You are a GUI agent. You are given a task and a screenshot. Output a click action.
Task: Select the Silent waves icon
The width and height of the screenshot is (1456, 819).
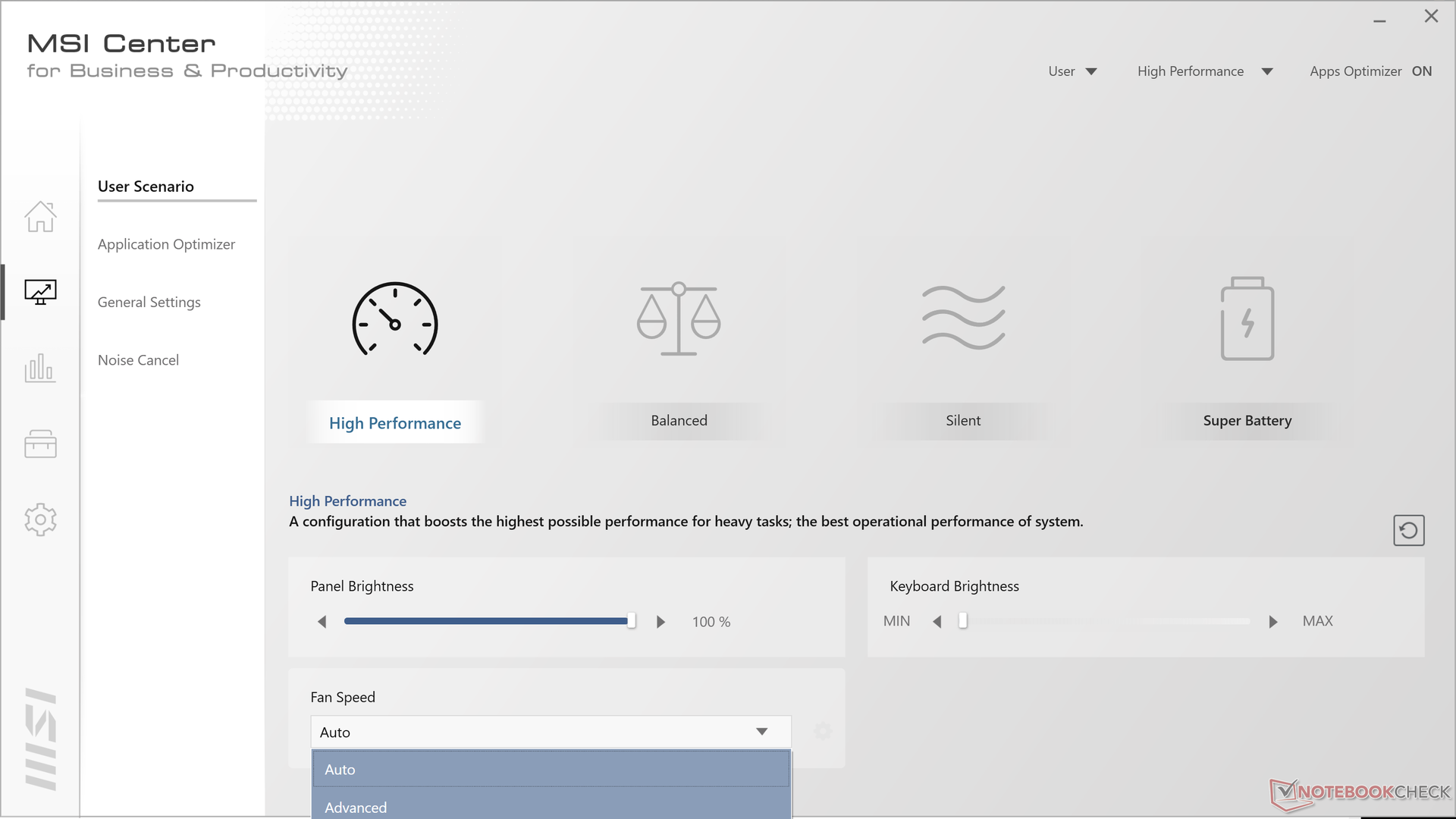tap(963, 317)
